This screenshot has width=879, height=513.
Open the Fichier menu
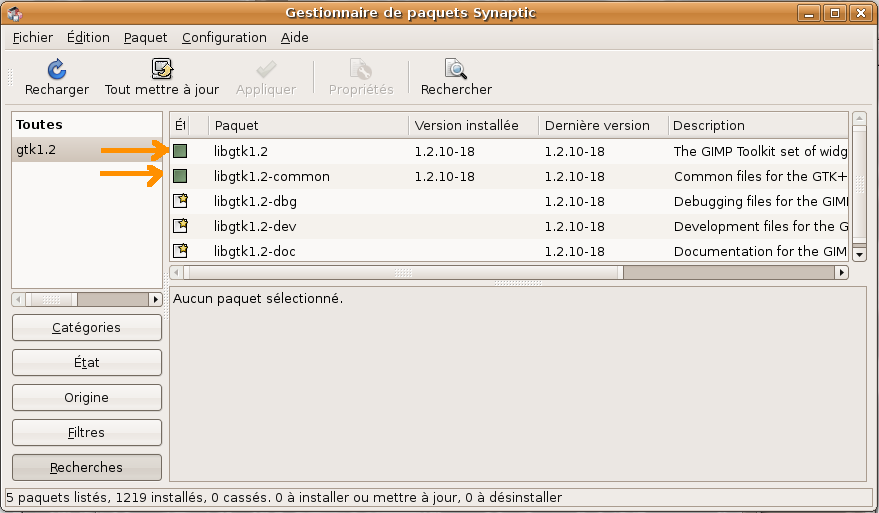33,37
